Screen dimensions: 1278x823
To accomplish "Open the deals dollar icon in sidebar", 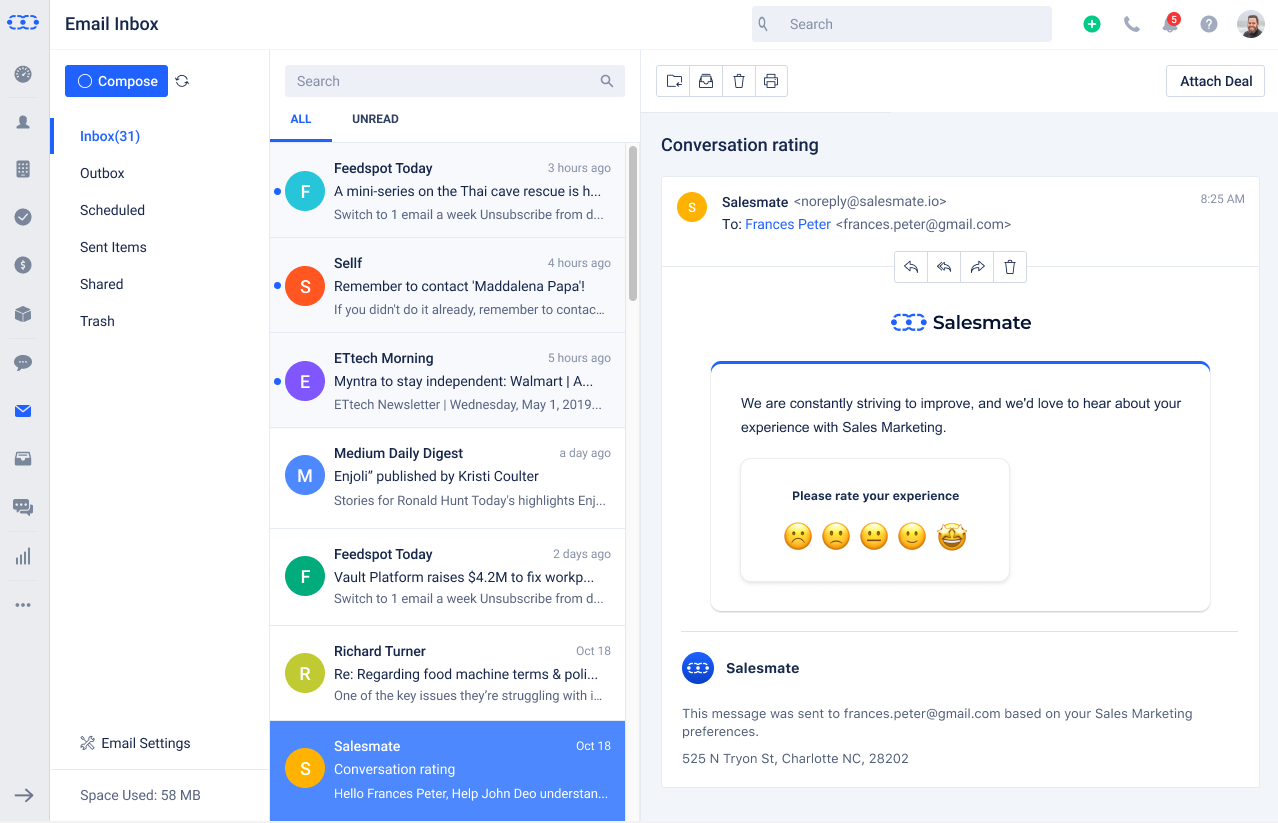I will 23,265.
